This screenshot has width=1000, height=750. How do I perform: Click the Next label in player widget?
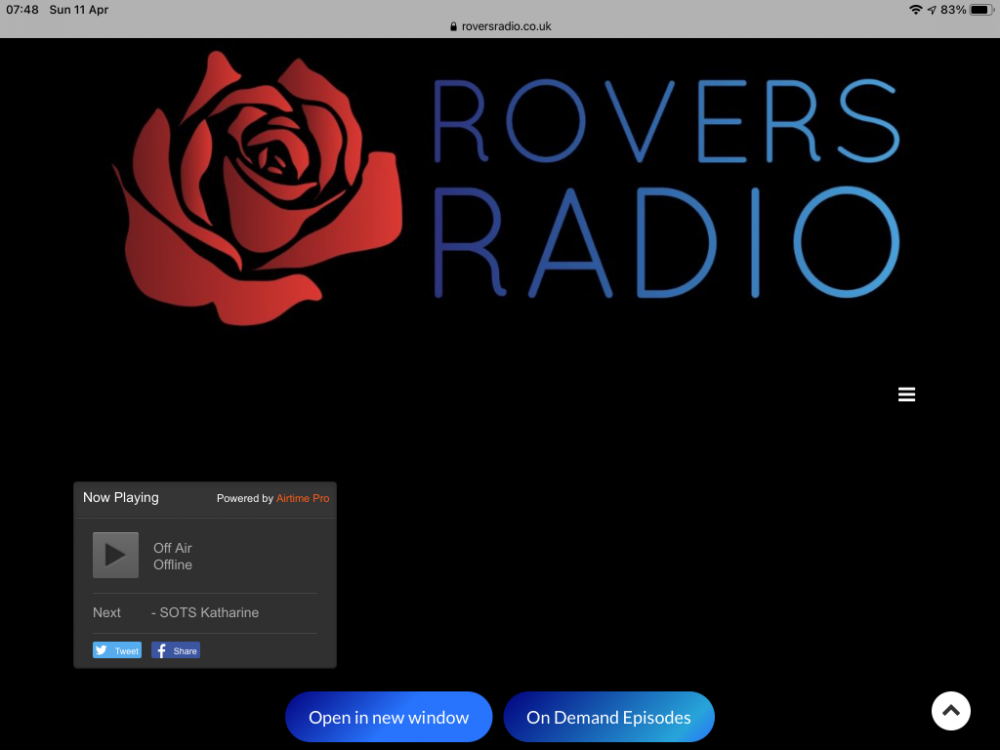click(x=107, y=613)
